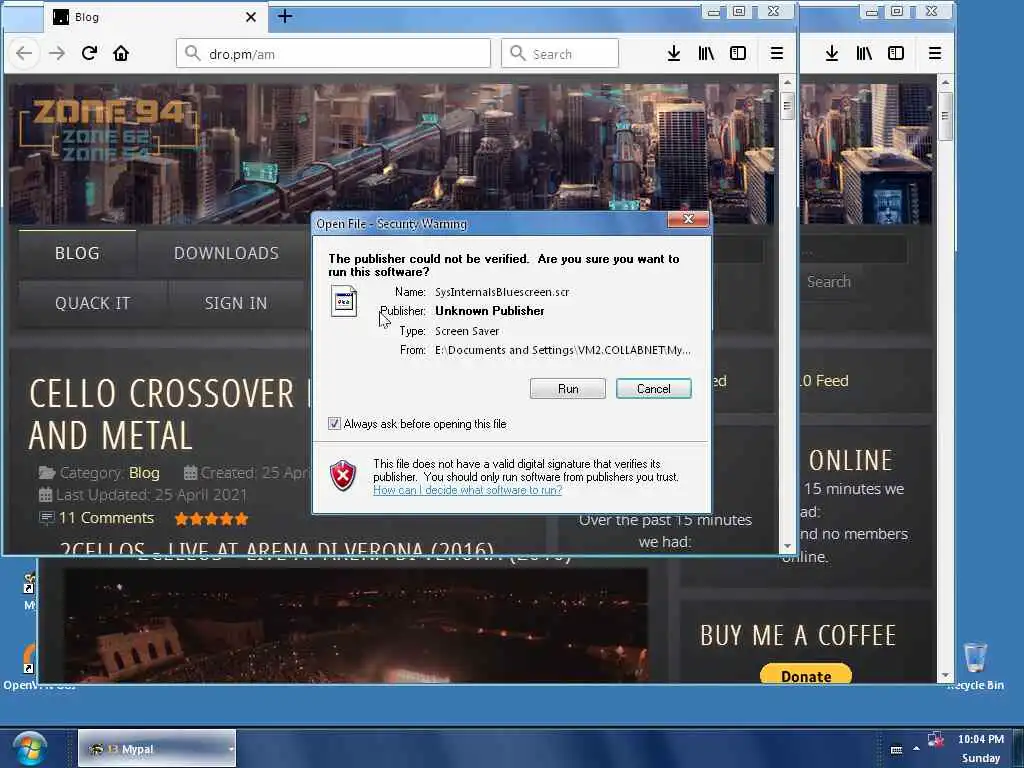Open the BLOG menu item on the site
The height and width of the screenshot is (768, 1024).
[x=77, y=253]
